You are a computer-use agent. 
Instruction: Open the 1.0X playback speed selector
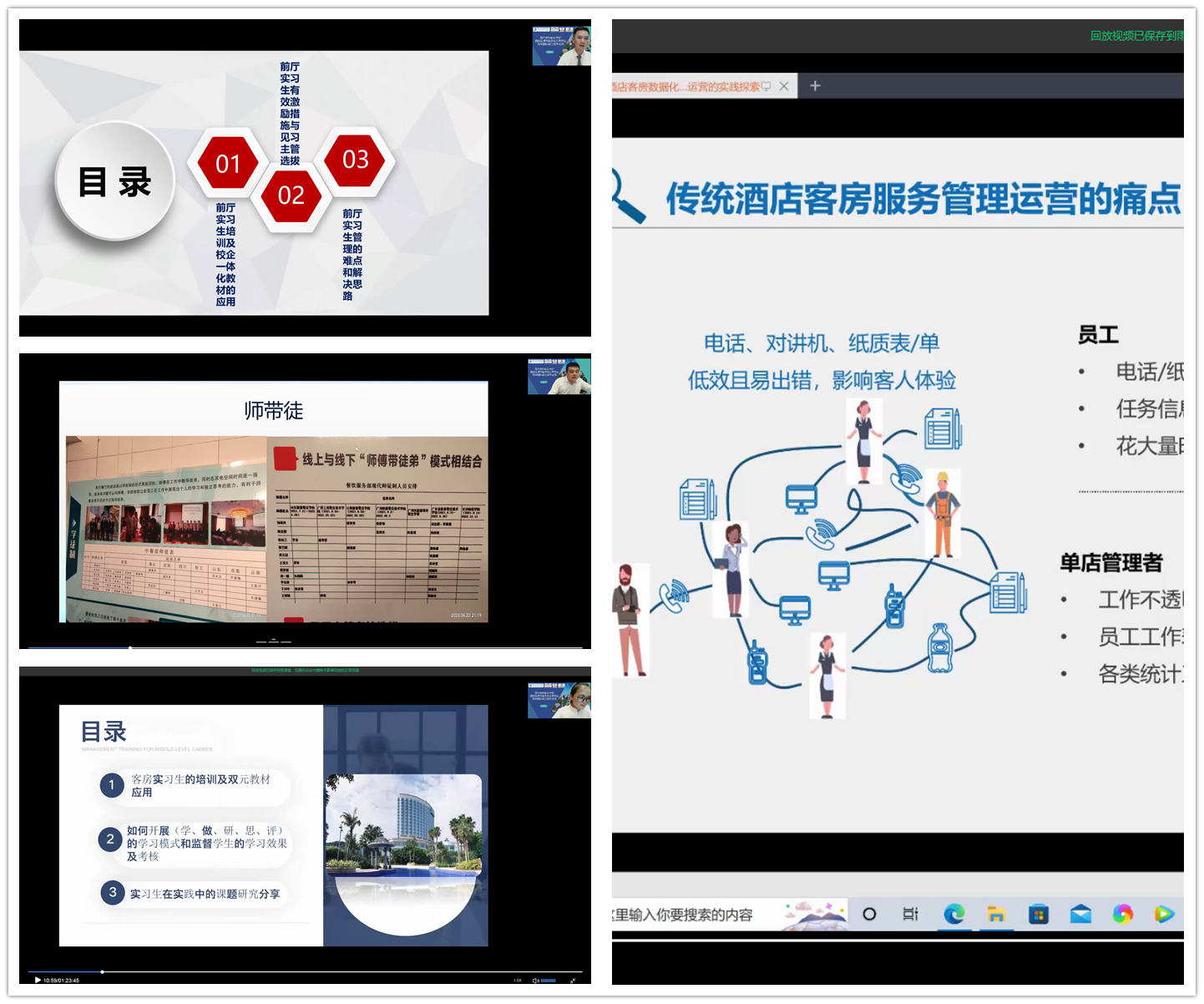click(518, 981)
